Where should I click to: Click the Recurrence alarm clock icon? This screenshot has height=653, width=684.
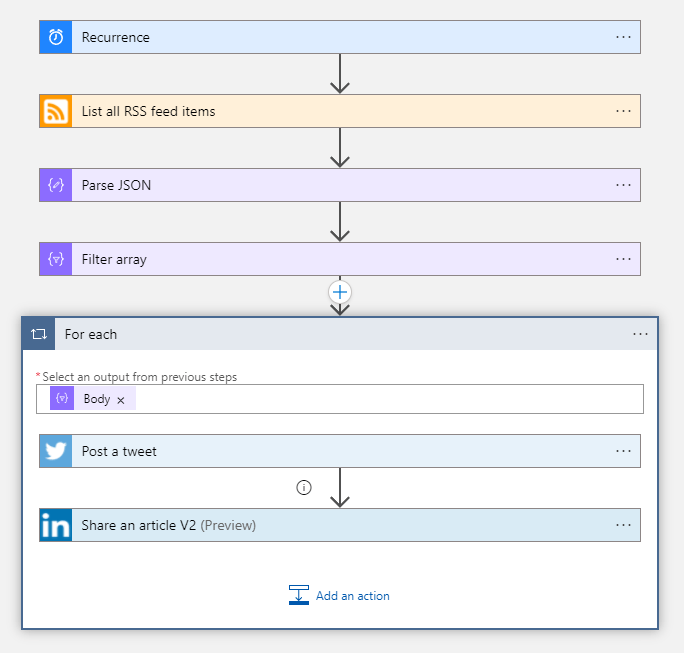(56, 37)
